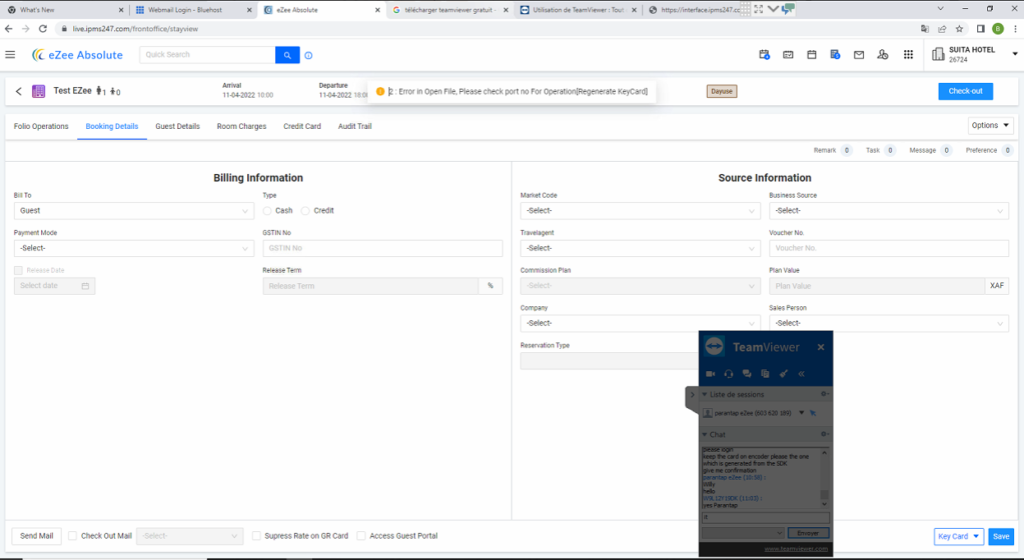
Task: Go back using the arrow beside Test EZee
Action: coord(18,91)
